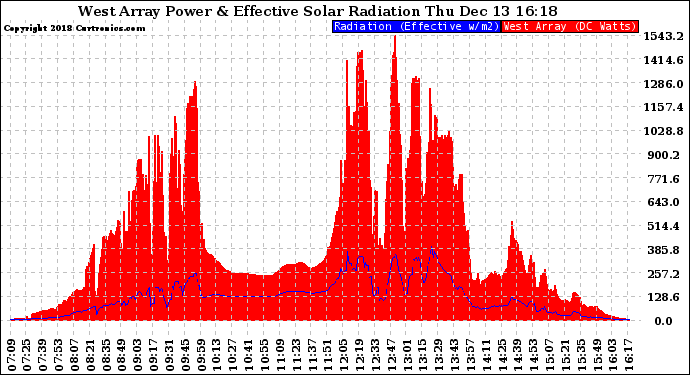Click the 07:53 time label
Image resolution: width=690 pixels, height=375 pixels.
point(59,355)
